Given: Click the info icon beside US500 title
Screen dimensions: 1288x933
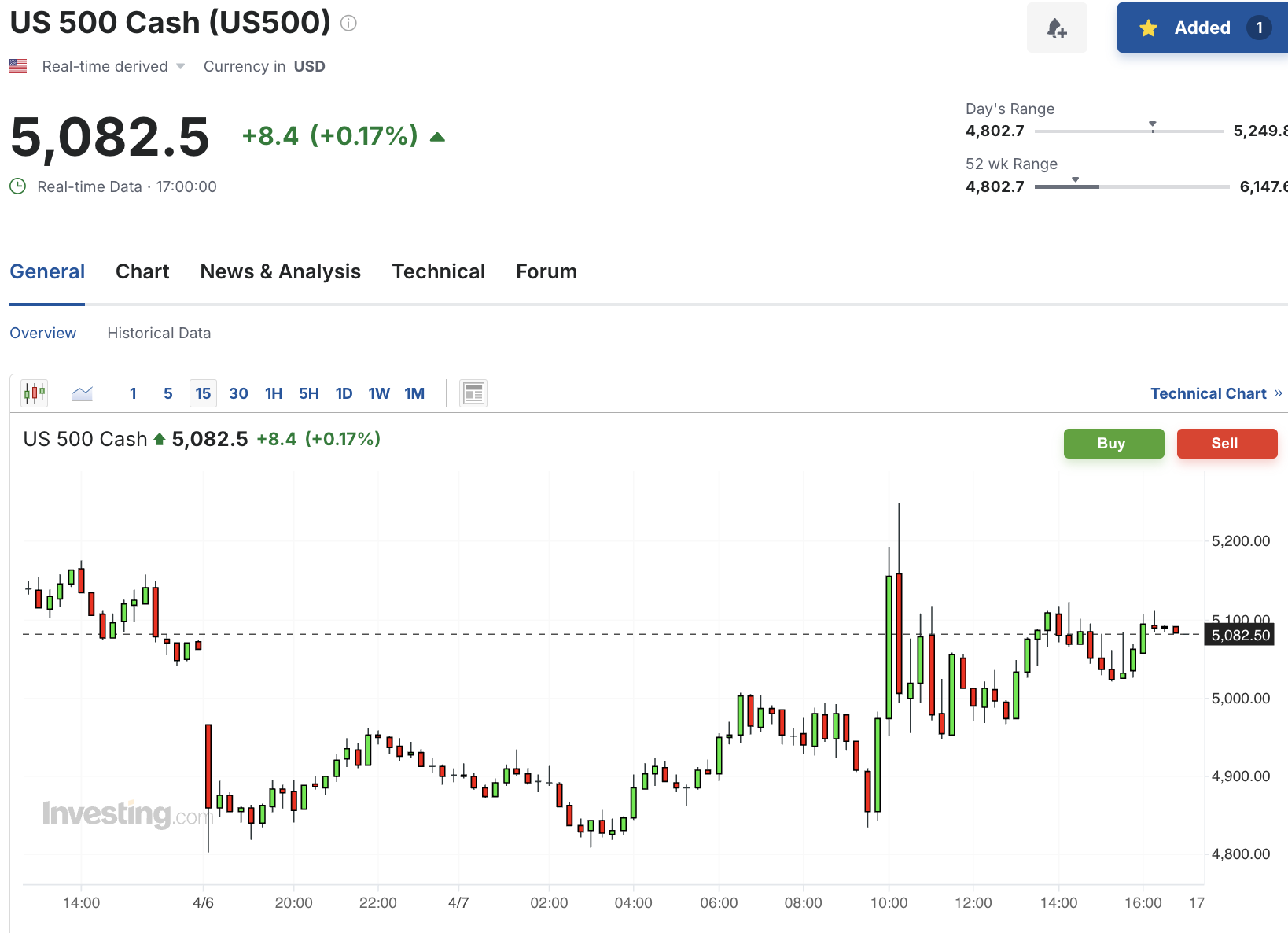Looking at the screenshot, I should tap(348, 24).
